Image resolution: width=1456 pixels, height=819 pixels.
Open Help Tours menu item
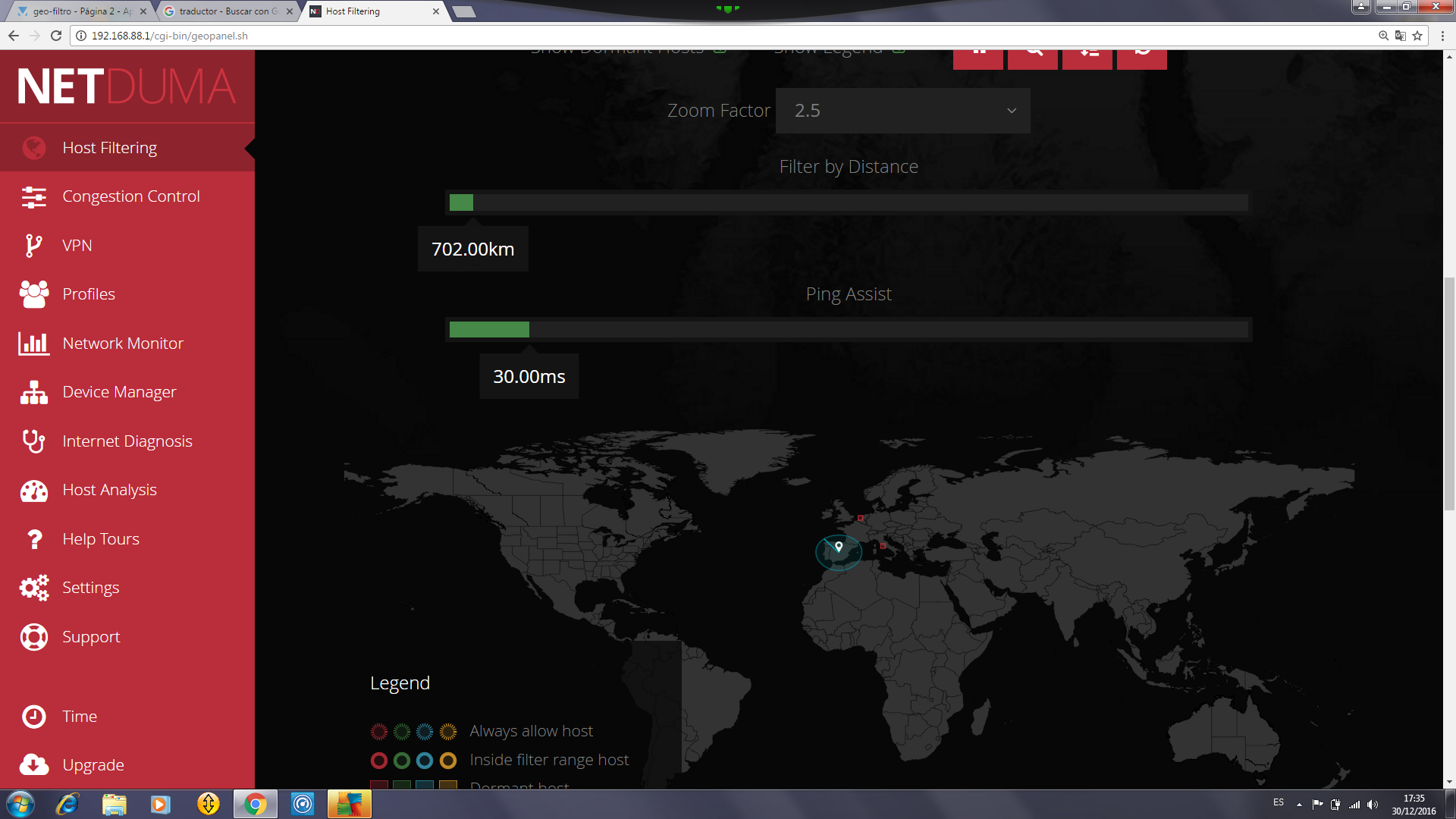tap(100, 539)
